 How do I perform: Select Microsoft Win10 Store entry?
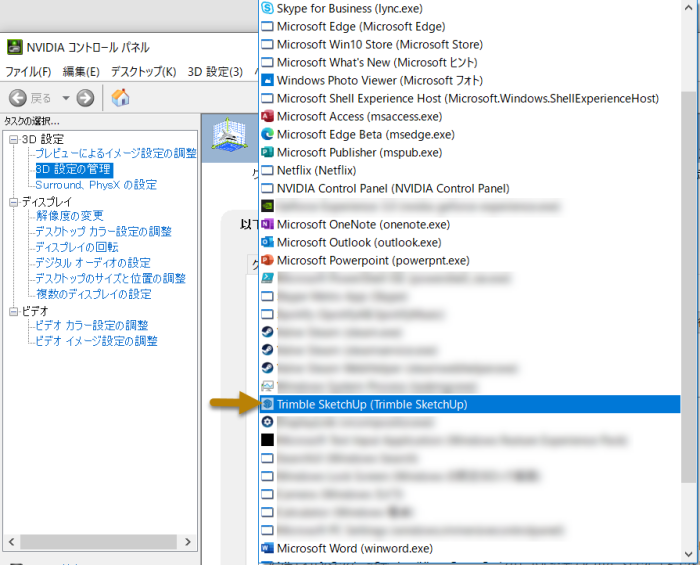pyautogui.click(x=470, y=45)
